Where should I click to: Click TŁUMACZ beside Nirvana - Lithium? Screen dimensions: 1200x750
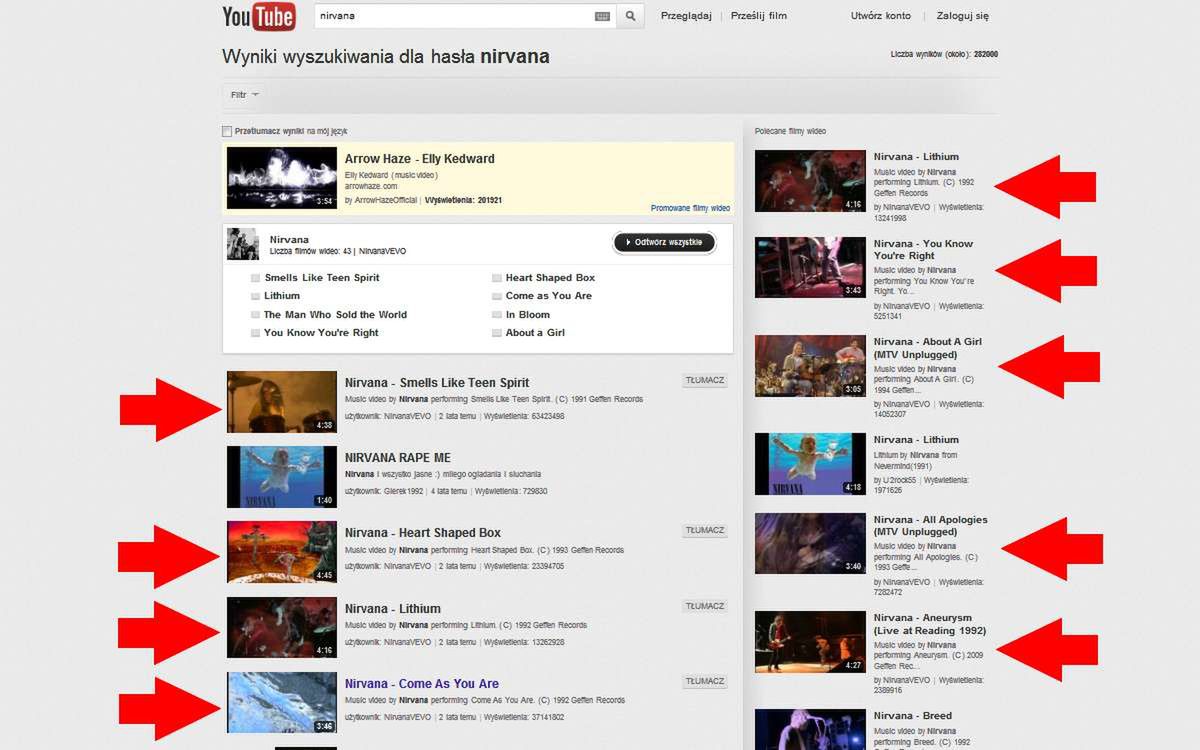click(705, 606)
